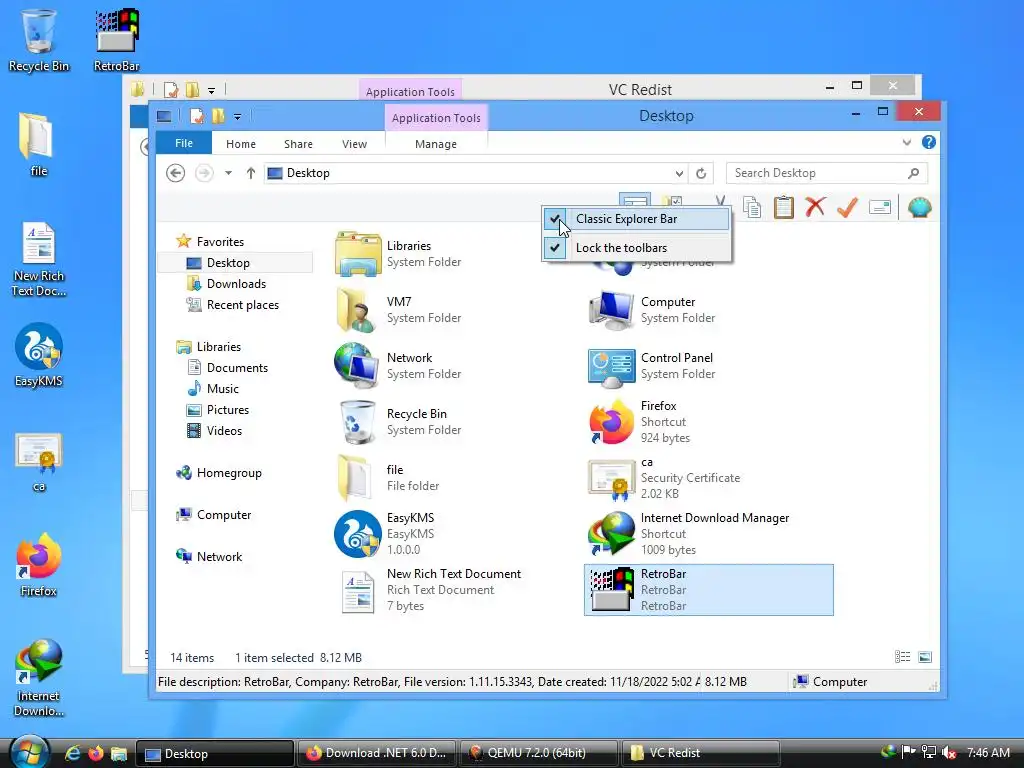Click the Up one level arrow
Screen dimensions: 1024x768
[251, 173]
